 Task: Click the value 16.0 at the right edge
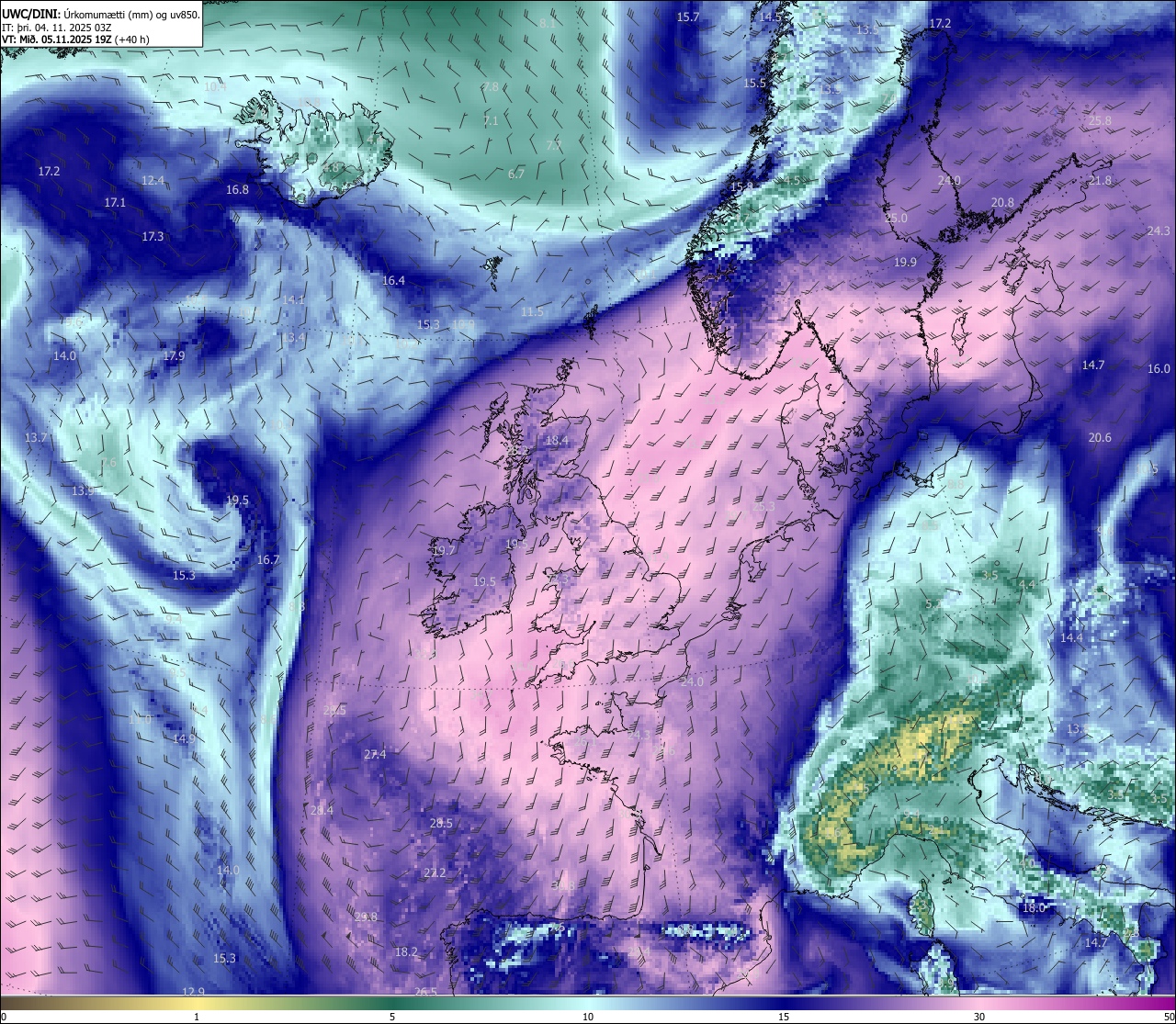point(1159,368)
